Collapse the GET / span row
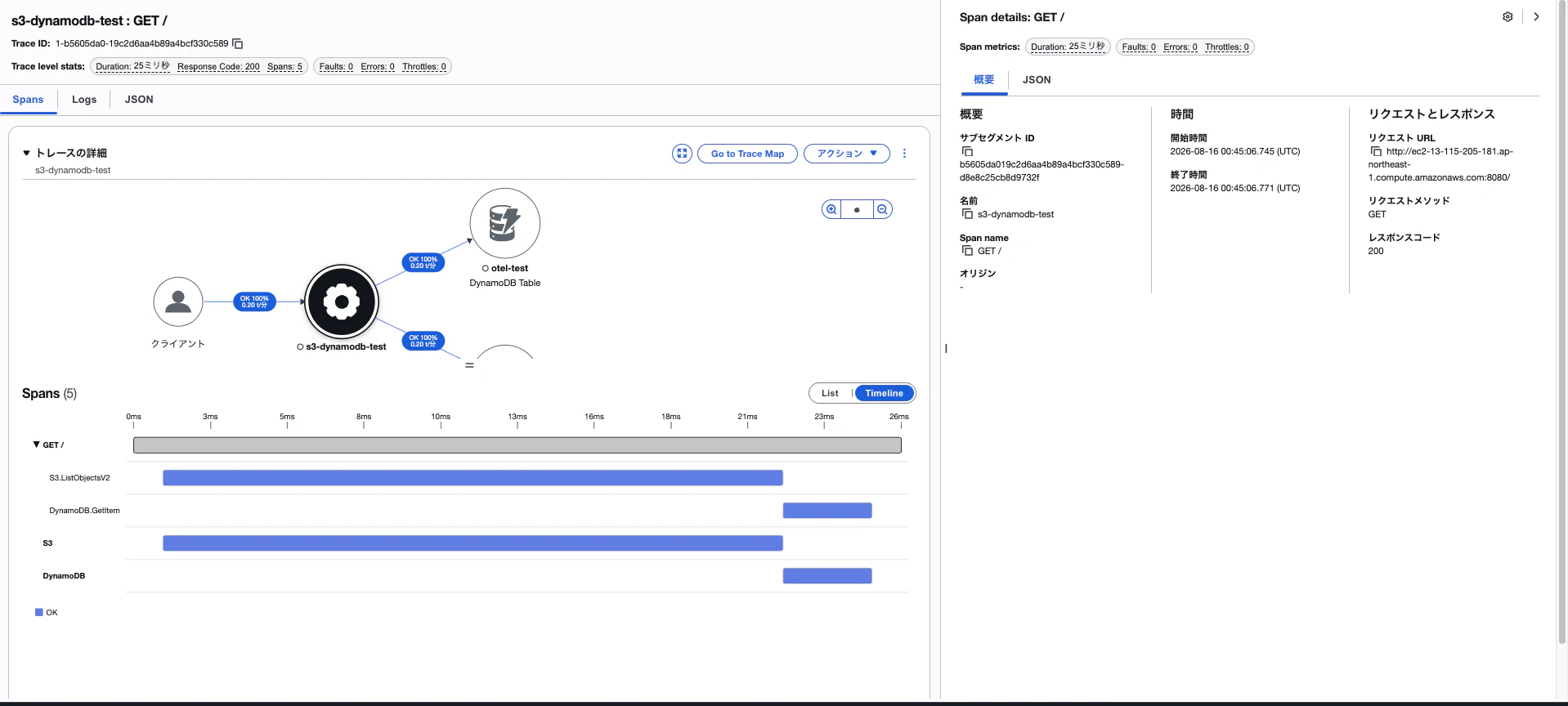The height and width of the screenshot is (706, 1568). point(36,445)
